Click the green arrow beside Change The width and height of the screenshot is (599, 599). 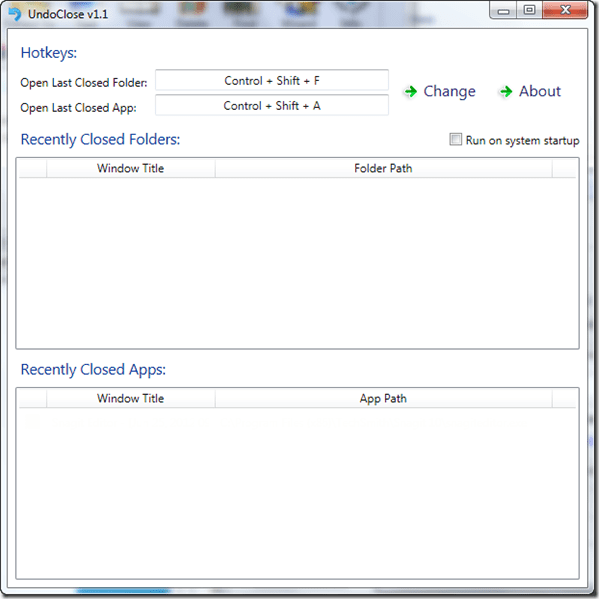pos(411,91)
